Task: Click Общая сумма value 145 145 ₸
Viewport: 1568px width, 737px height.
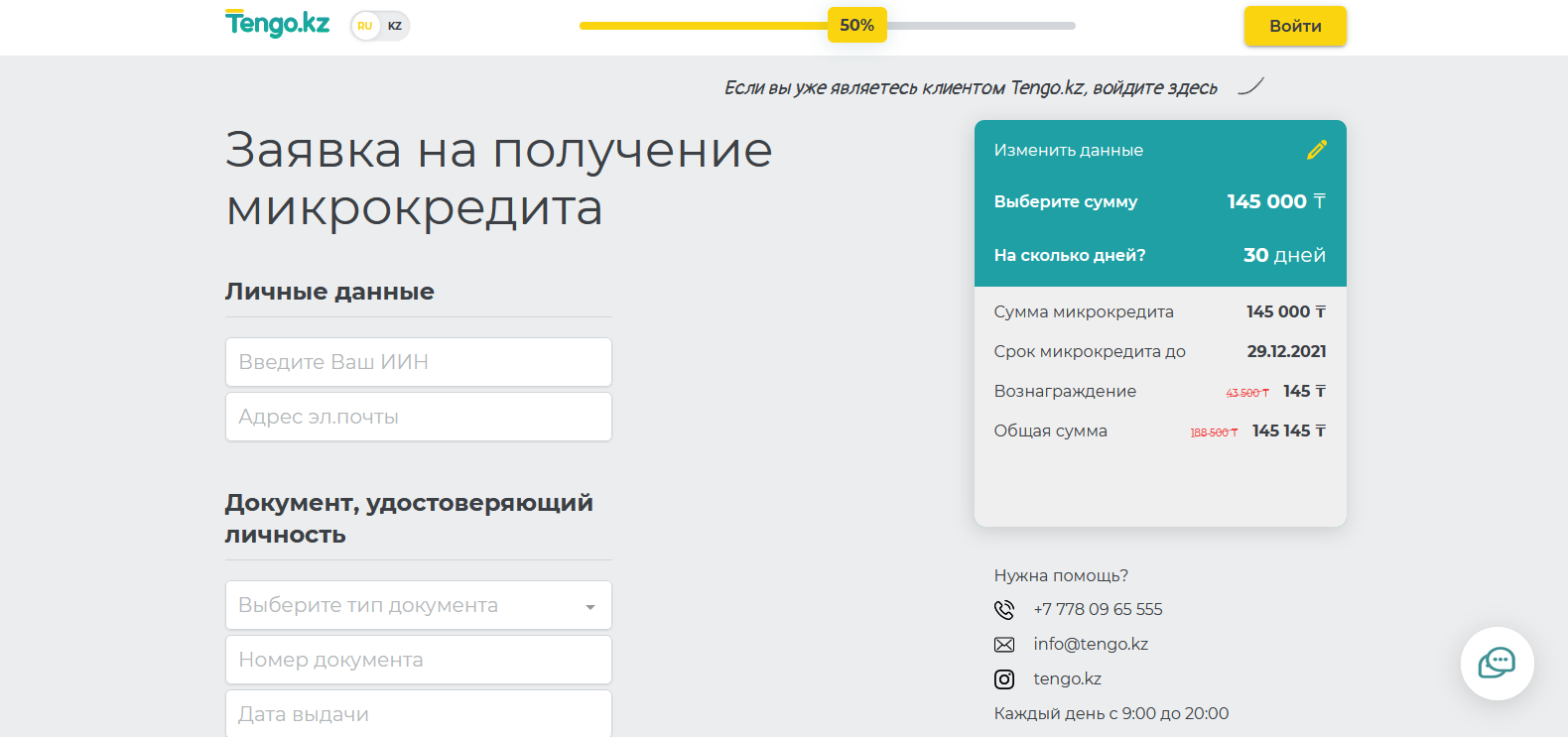Action: pyautogui.click(x=1289, y=430)
